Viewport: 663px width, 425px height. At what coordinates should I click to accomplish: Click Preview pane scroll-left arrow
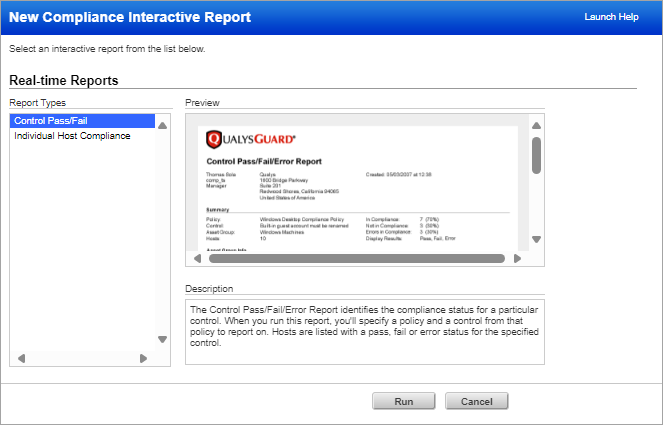tap(197, 258)
